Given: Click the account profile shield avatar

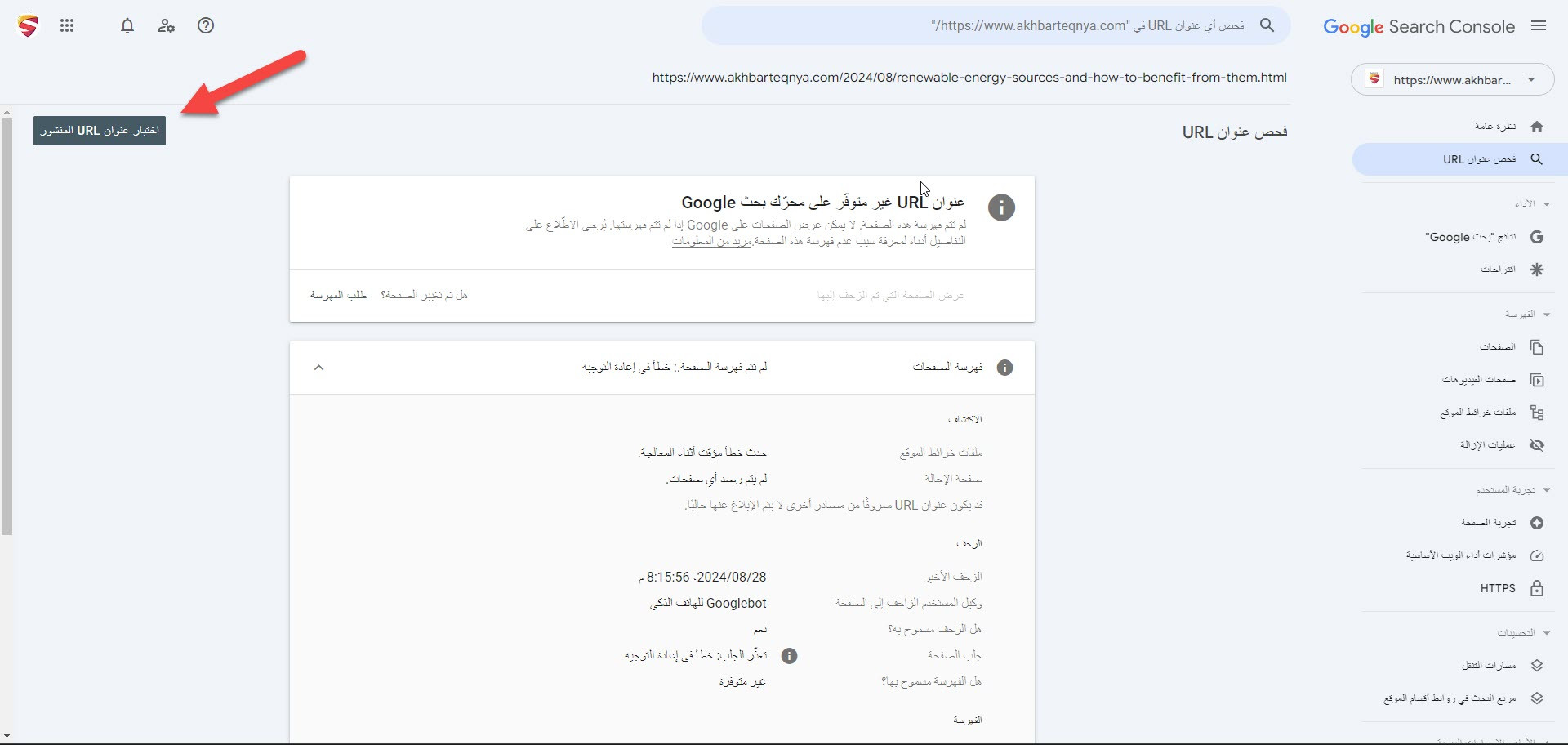Looking at the screenshot, I should tap(28, 26).
